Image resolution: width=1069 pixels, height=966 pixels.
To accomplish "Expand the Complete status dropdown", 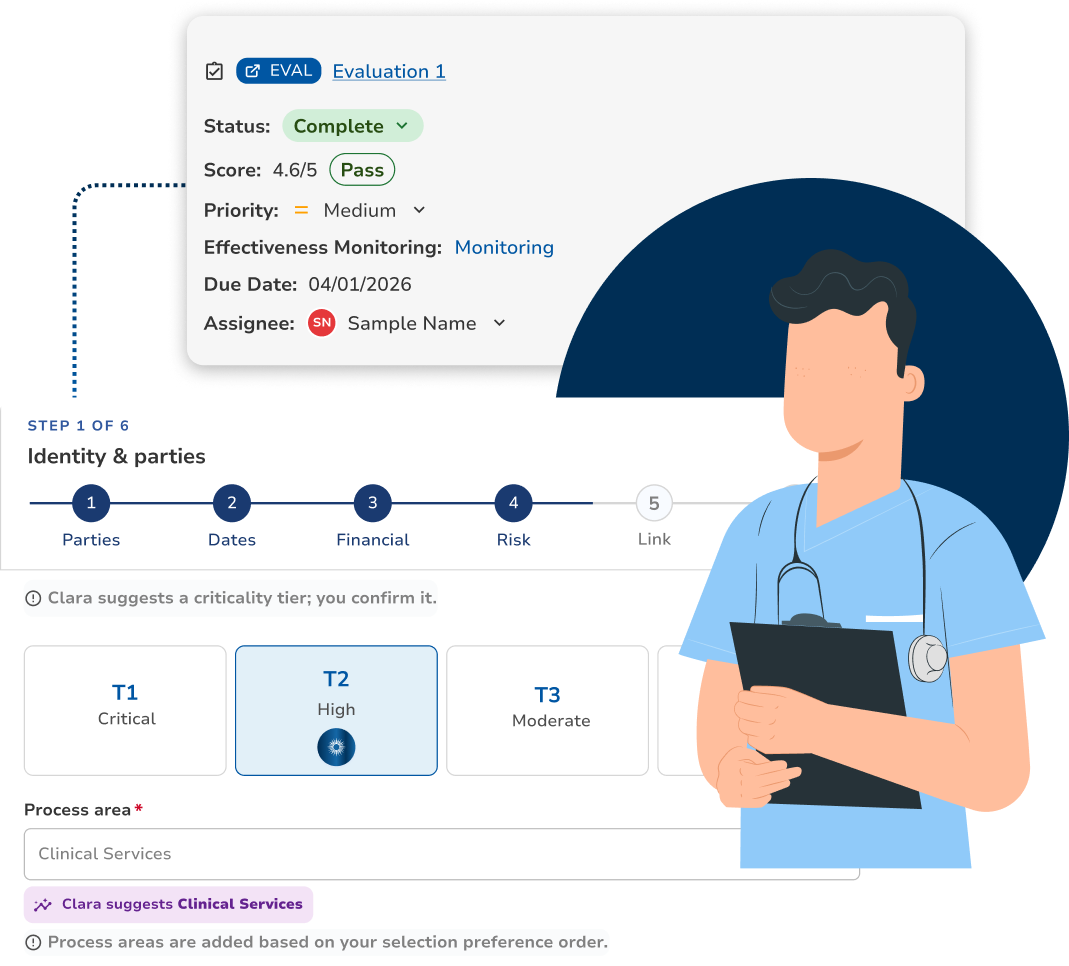I will click(352, 126).
